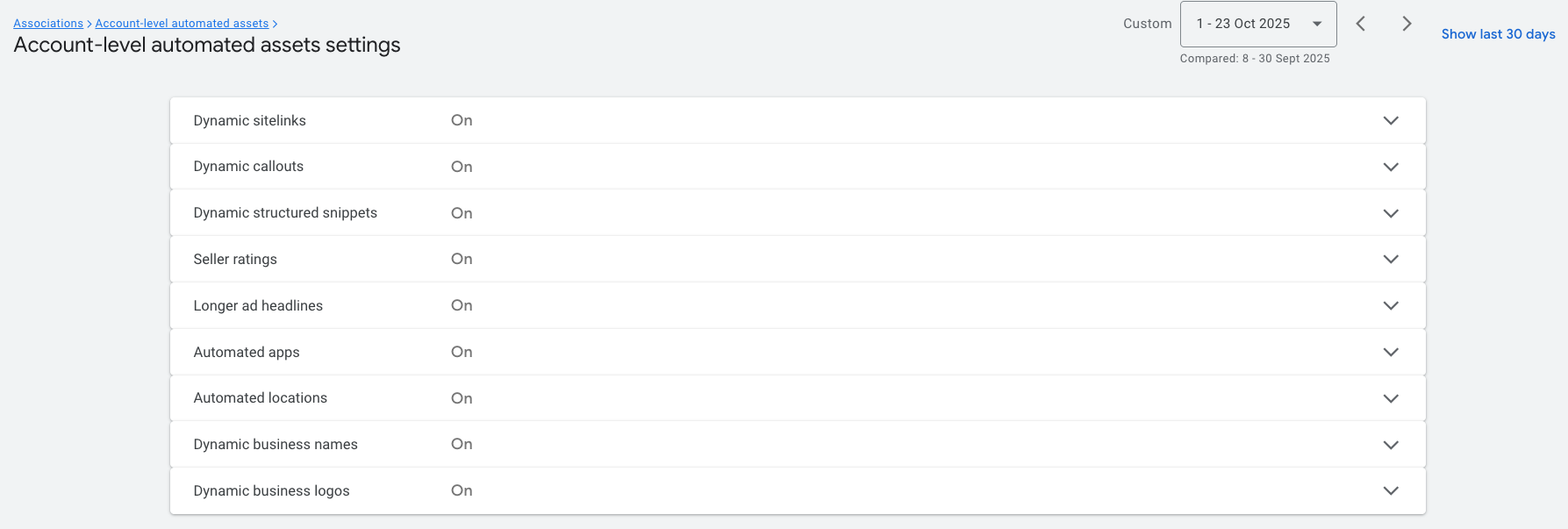Expand Dynamic business logos chevron
The image size is (1568, 529).
1391,490
